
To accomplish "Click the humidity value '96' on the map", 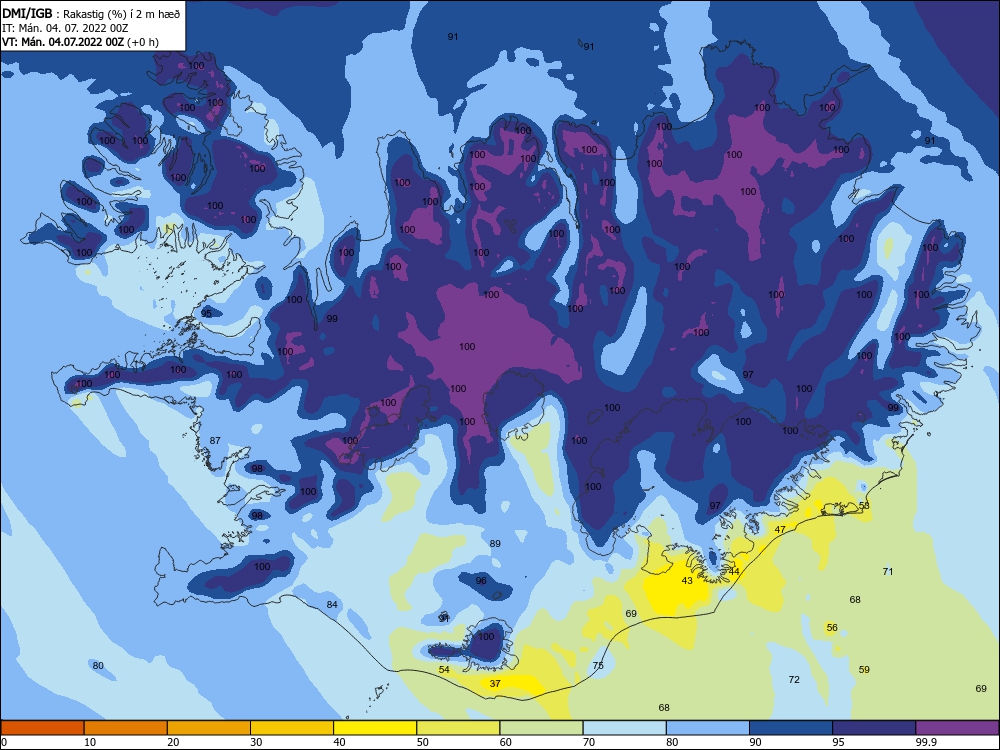I will tap(481, 581).
